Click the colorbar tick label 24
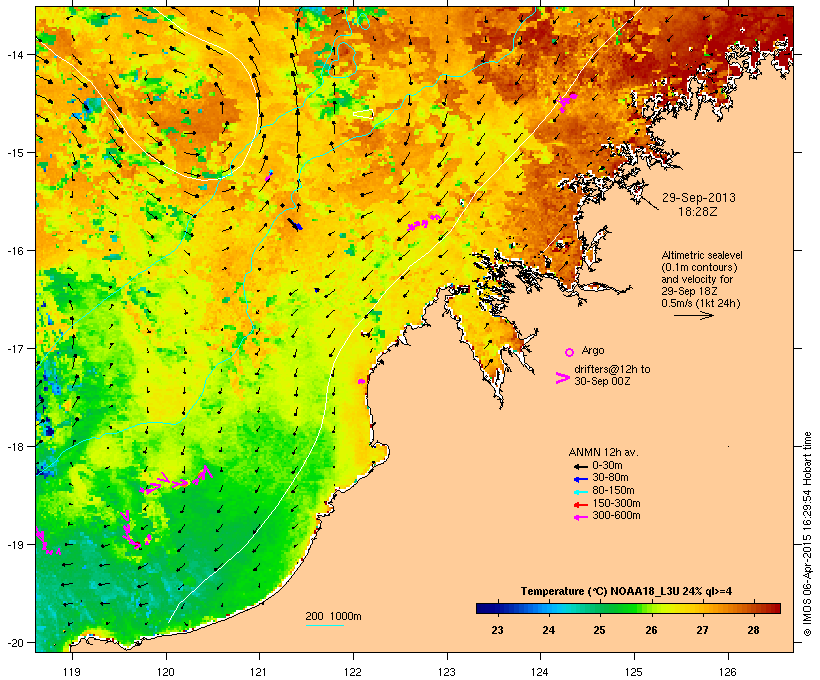The height and width of the screenshot is (680, 820). click(x=549, y=630)
